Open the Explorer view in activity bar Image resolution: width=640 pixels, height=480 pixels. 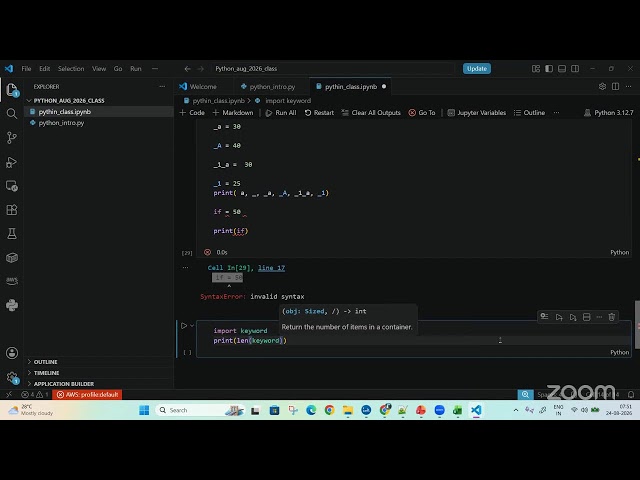coord(12,89)
